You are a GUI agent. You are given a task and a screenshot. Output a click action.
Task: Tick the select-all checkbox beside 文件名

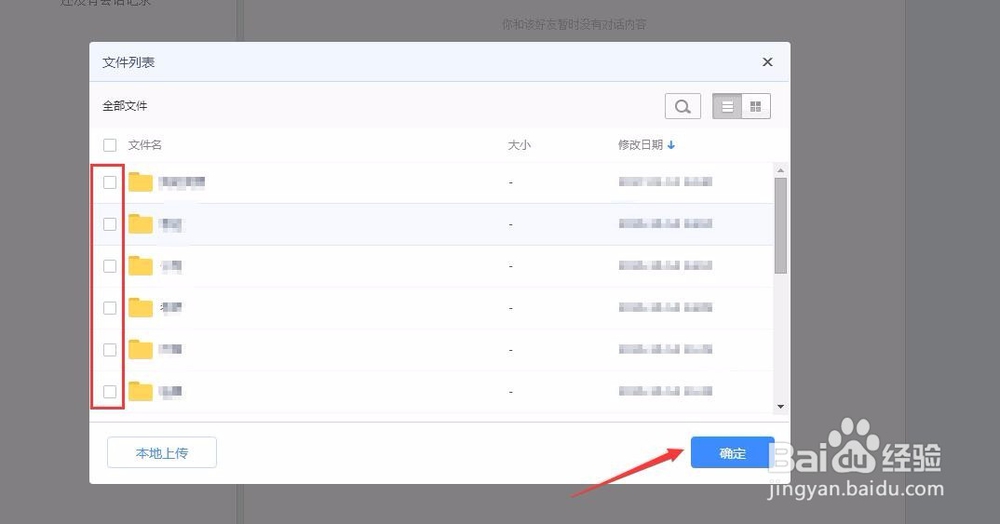(110, 145)
